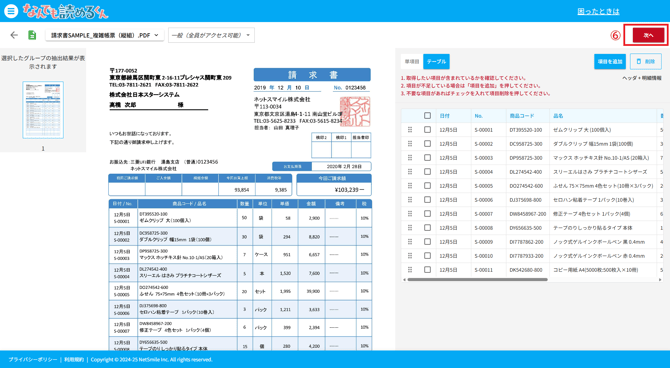This screenshot has width=670, height=368.
Task: Check the row S-00005 checkbox
Action: click(427, 185)
